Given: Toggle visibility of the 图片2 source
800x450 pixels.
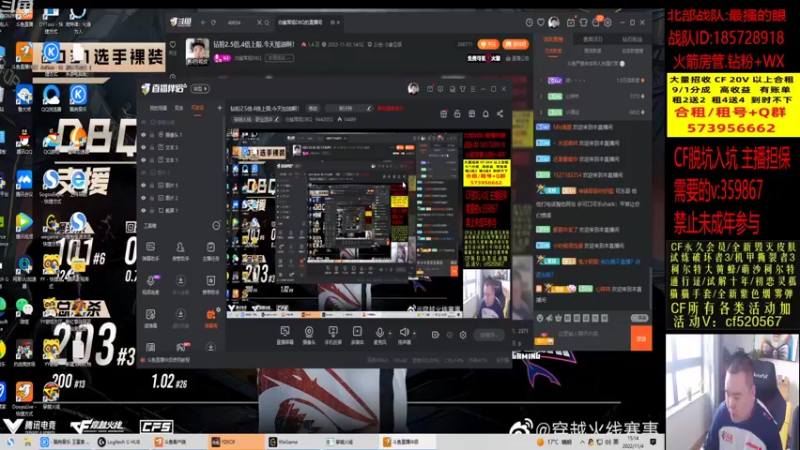Looking at the screenshot, I should [143, 198].
